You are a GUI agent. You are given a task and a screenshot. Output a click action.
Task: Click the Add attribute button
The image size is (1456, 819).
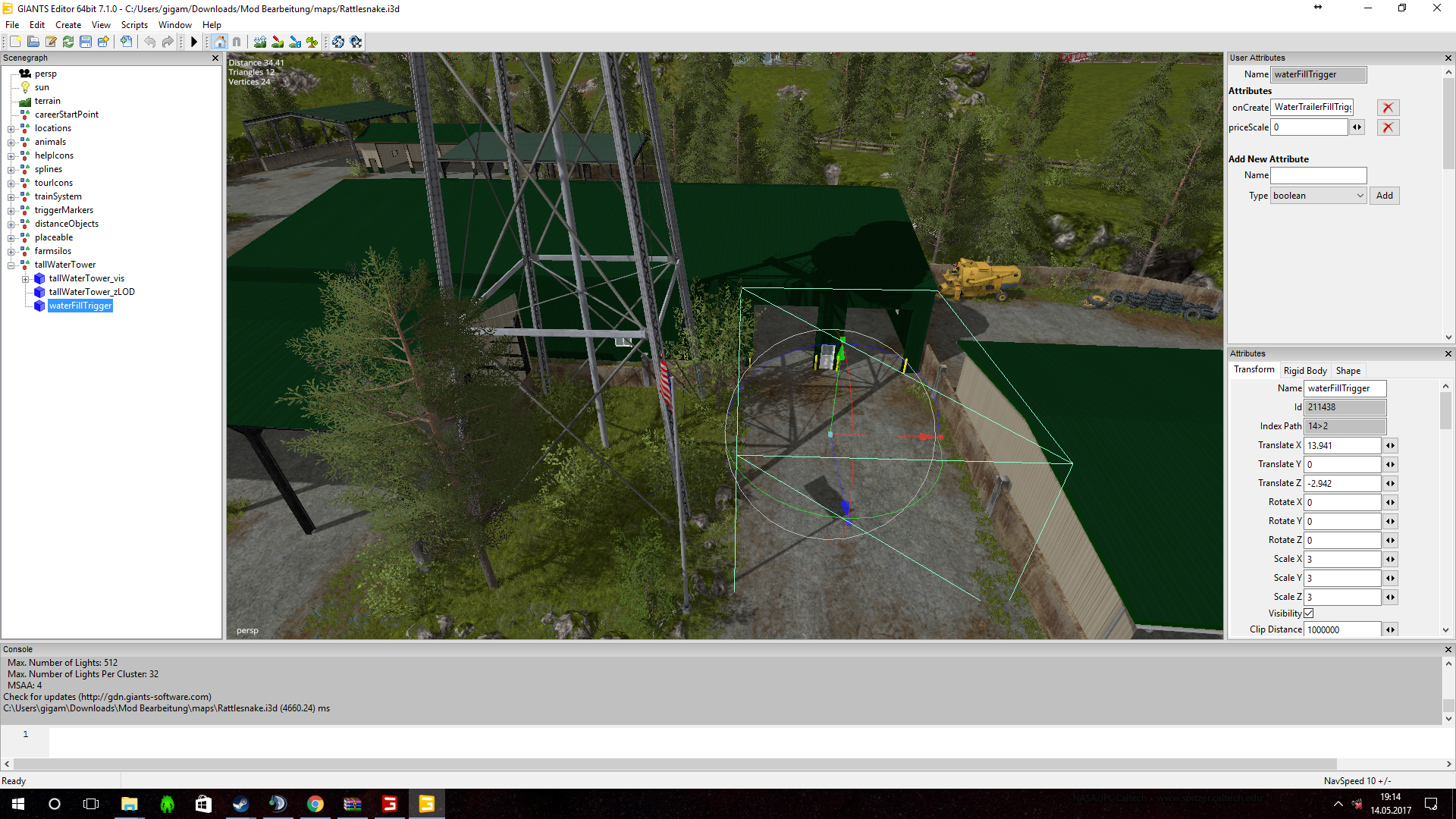[1384, 196]
